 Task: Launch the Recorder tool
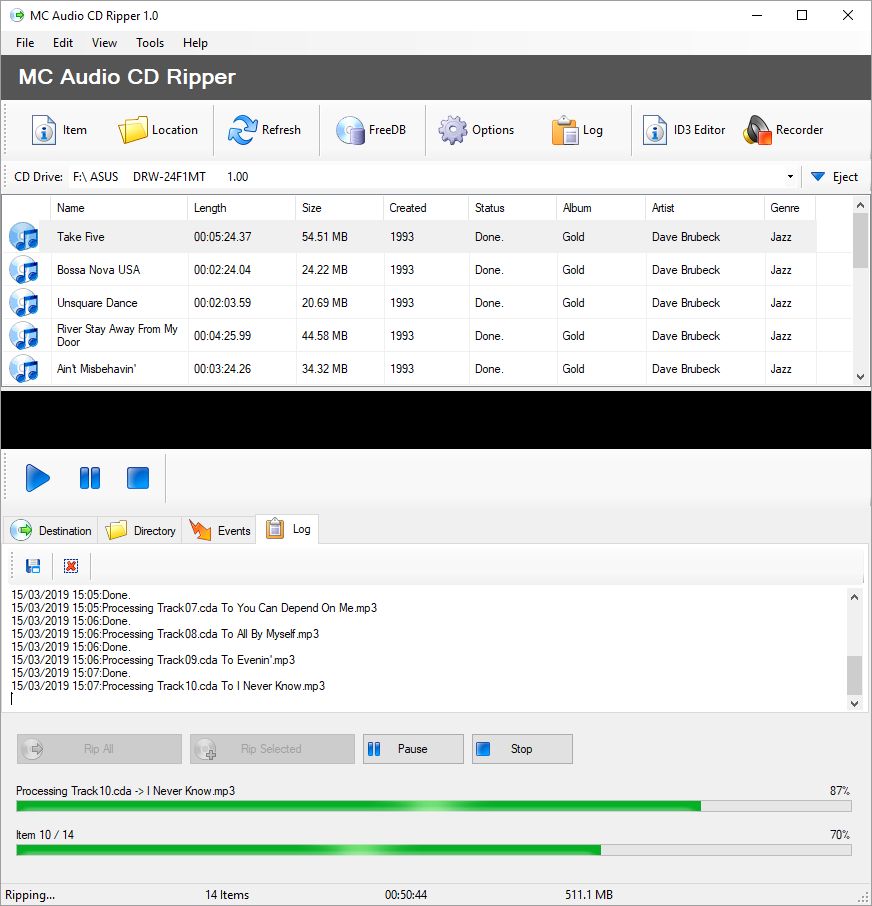pyautogui.click(x=786, y=130)
